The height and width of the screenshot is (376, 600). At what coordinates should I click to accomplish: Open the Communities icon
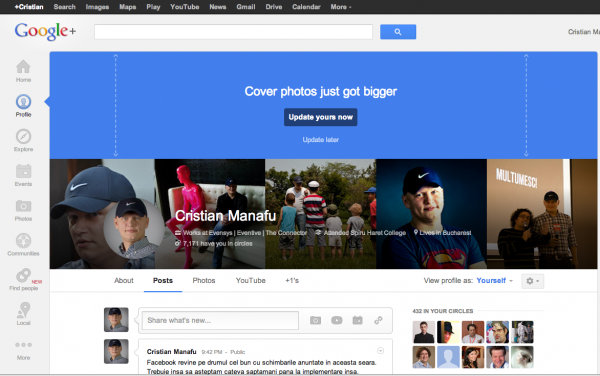point(23,245)
